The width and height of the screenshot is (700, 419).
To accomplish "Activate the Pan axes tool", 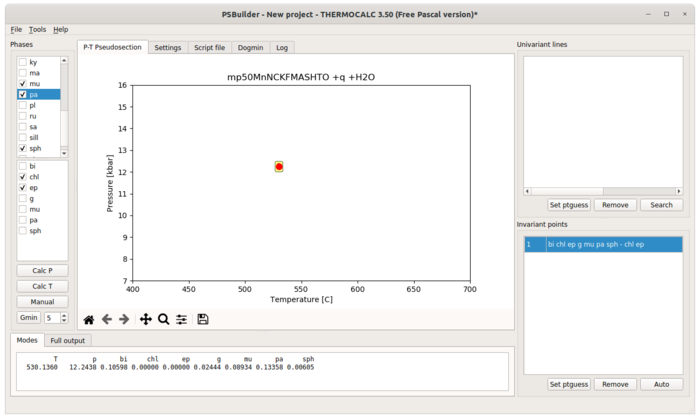I will pyautogui.click(x=146, y=319).
